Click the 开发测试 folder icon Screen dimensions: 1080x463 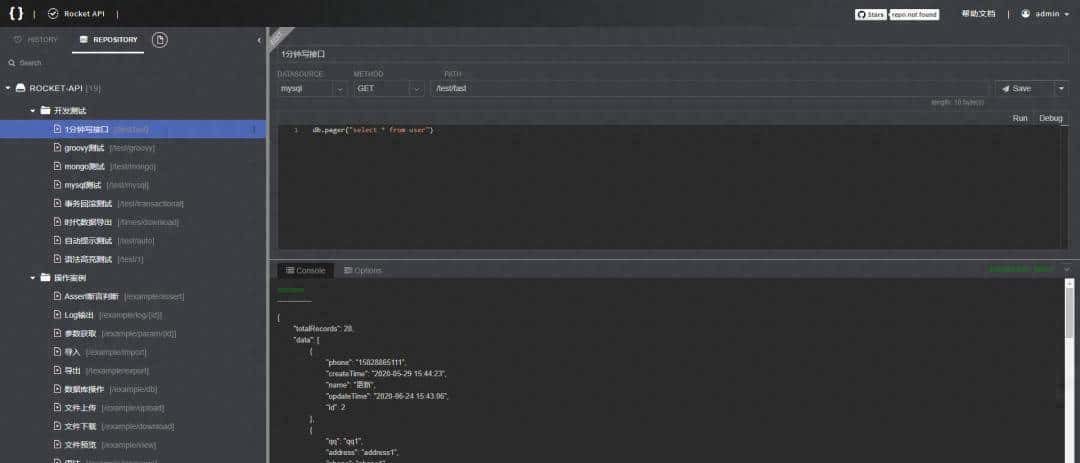45,110
